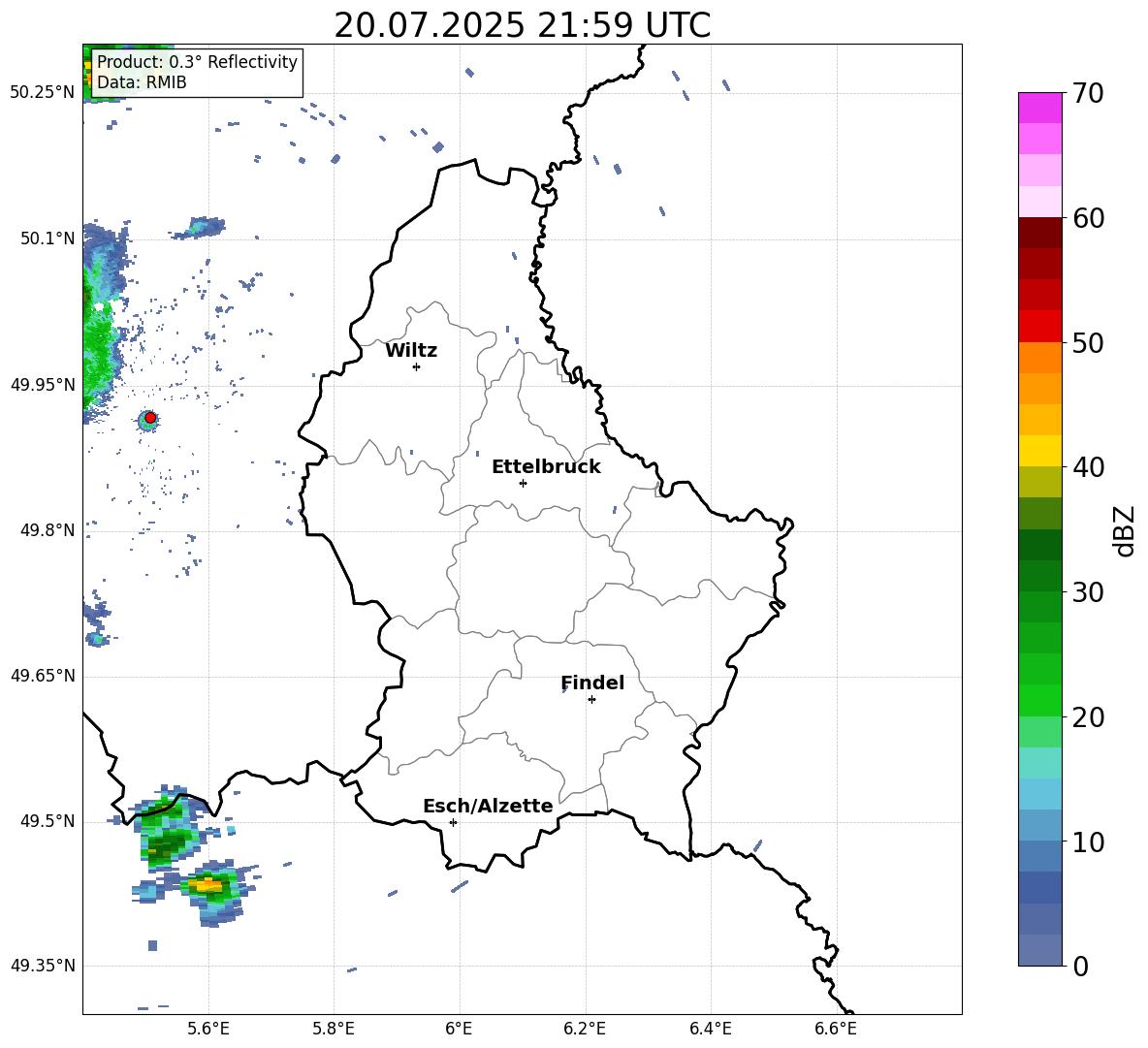Click the Product: 0.3° Reflectivity label

tap(197, 62)
